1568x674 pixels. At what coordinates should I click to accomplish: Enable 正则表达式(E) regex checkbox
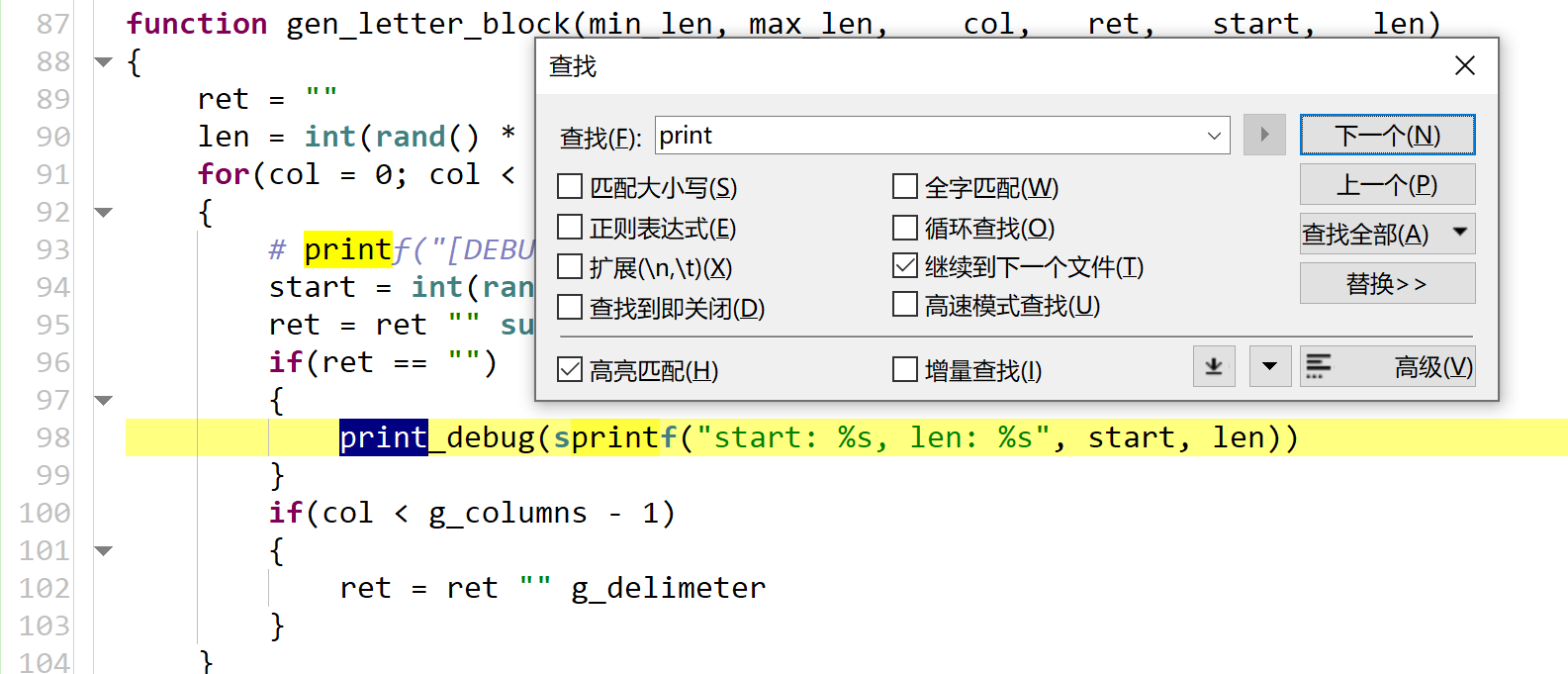(x=570, y=227)
